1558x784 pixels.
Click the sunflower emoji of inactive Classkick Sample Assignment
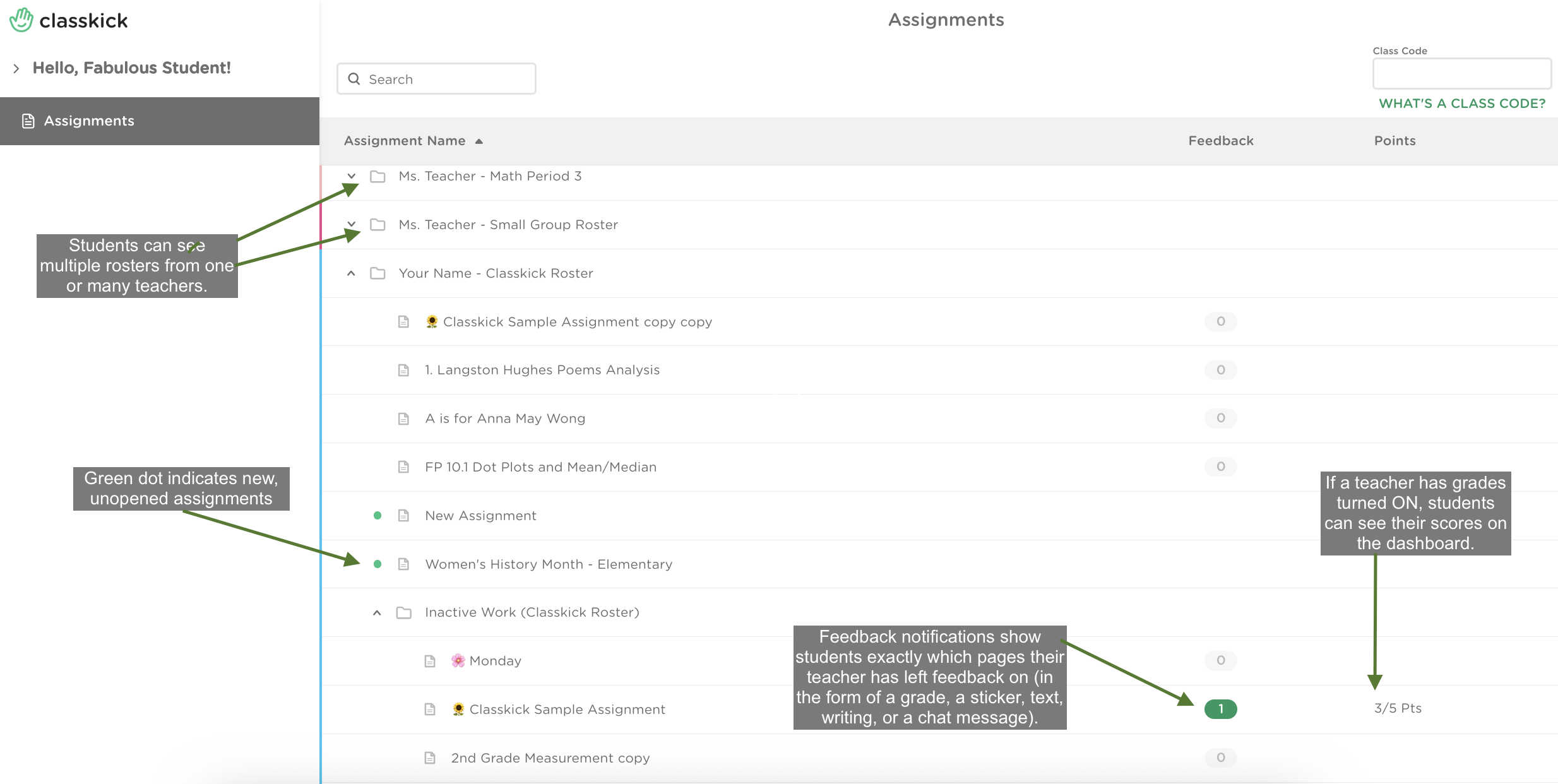pyautogui.click(x=458, y=710)
